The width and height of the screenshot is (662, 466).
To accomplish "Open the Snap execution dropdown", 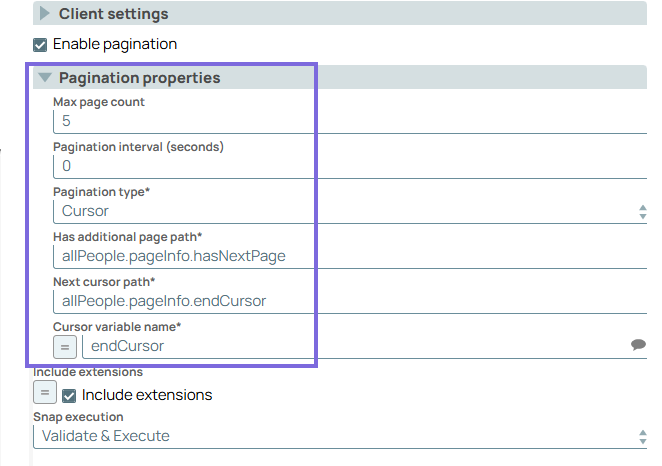I will click(x=330, y=436).
